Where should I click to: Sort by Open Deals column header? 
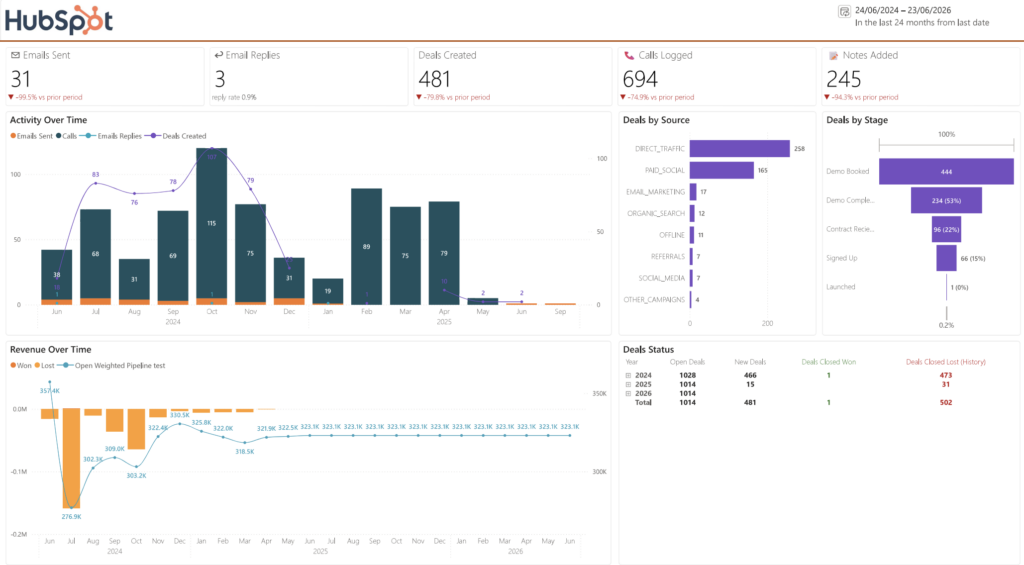[687, 362]
